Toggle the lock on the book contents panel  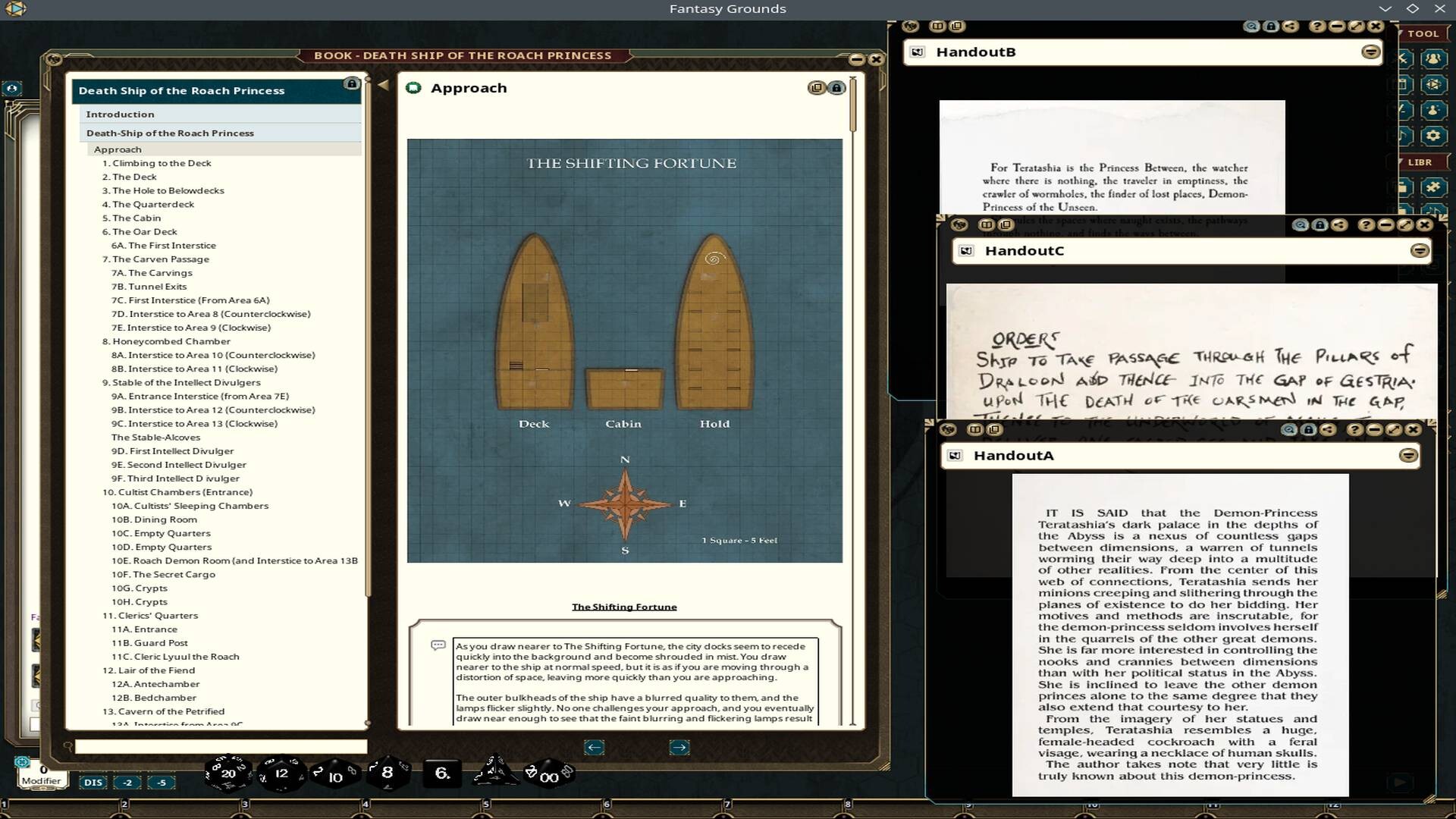[351, 83]
